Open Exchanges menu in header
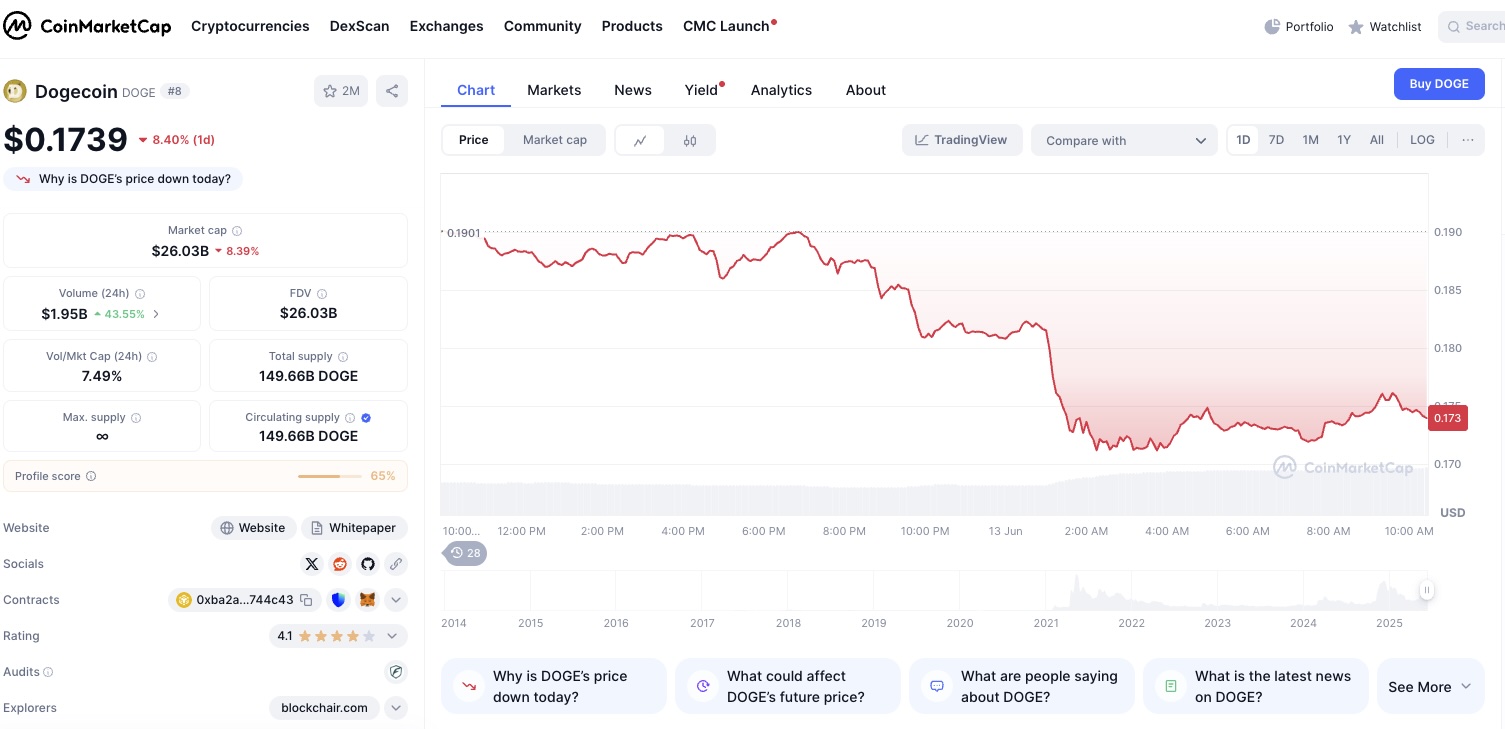1505x729 pixels. point(446,26)
